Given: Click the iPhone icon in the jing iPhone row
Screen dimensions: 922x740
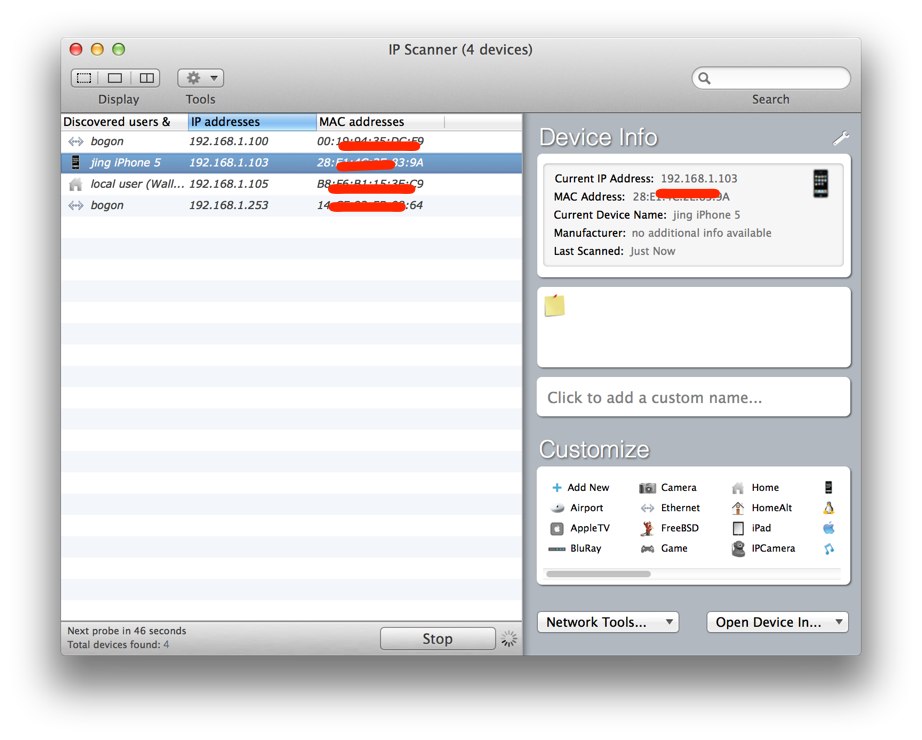Looking at the screenshot, I should (x=75, y=162).
